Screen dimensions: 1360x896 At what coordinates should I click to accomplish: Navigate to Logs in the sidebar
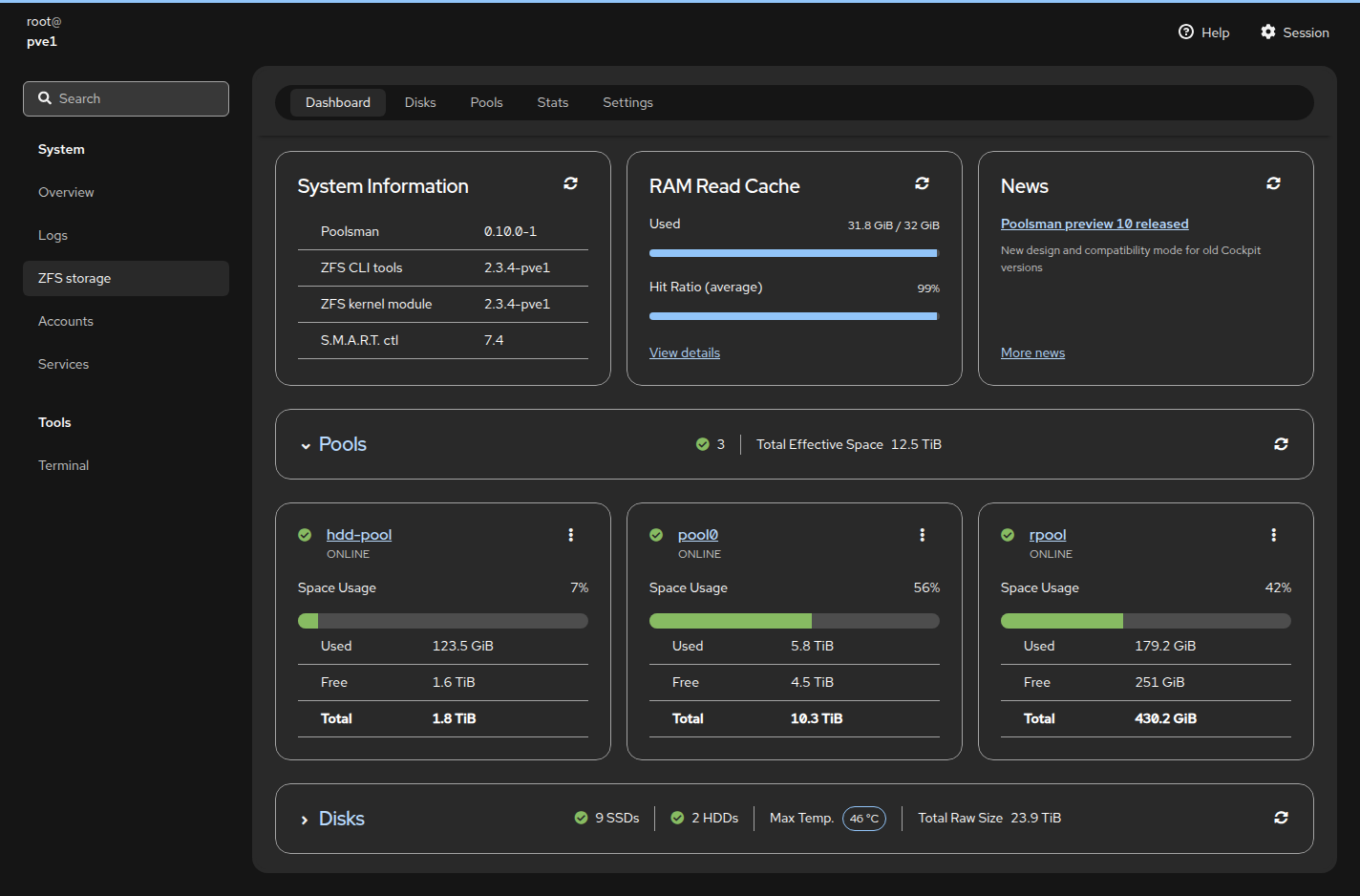click(53, 235)
